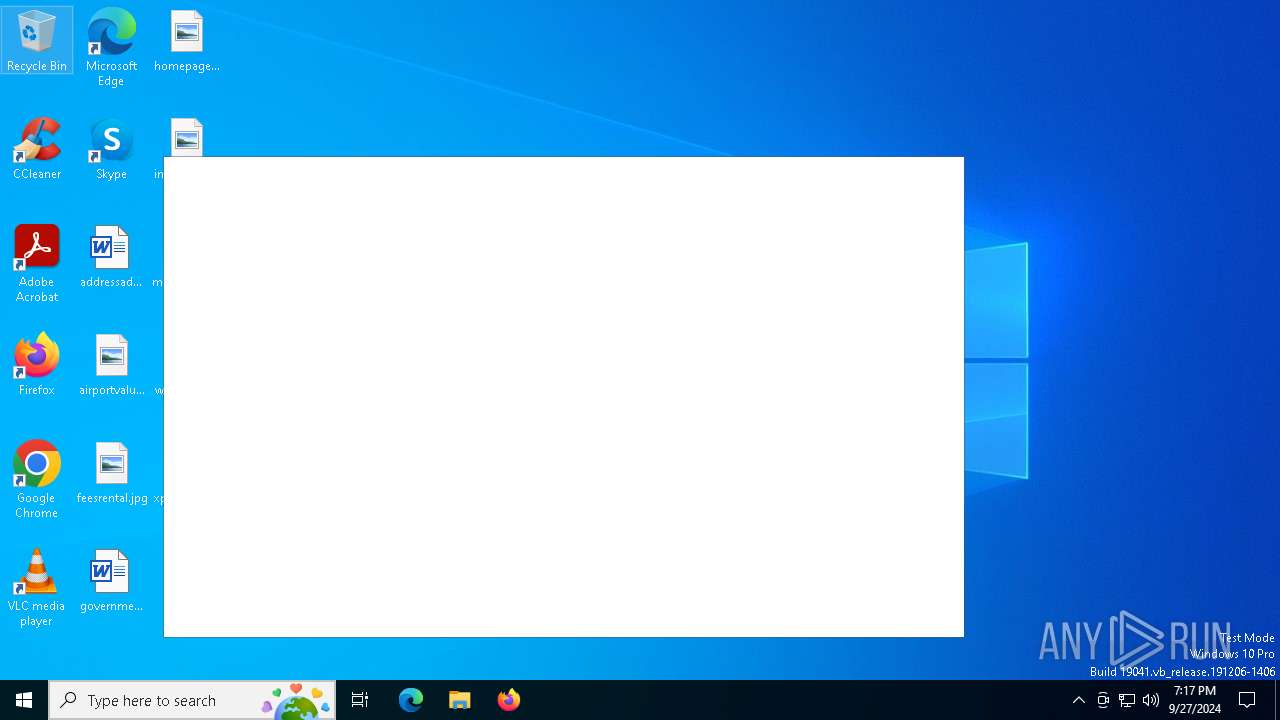Select the partially hidden image file icon beside Skype

187,137
